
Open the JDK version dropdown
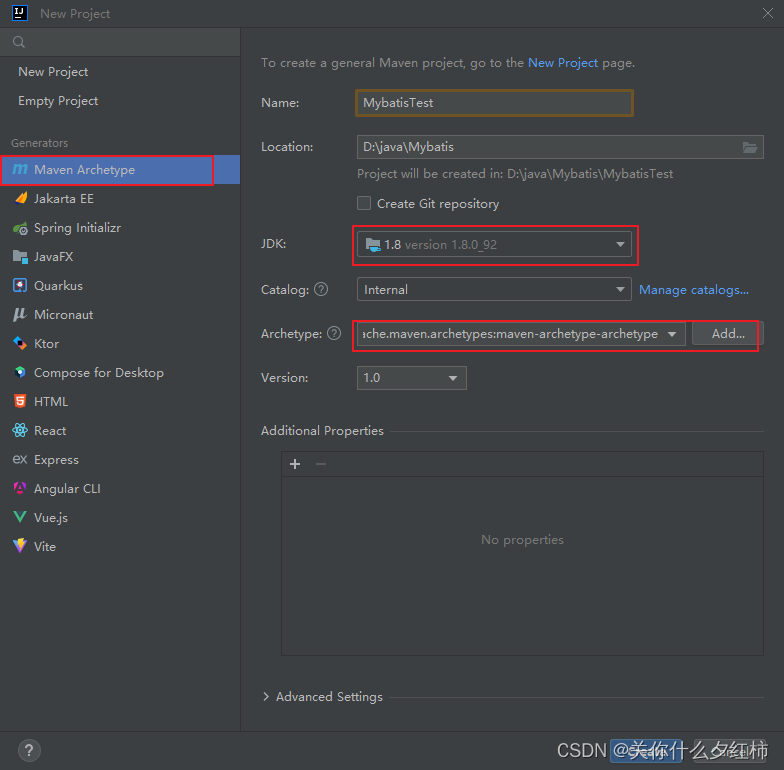coord(494,245)
